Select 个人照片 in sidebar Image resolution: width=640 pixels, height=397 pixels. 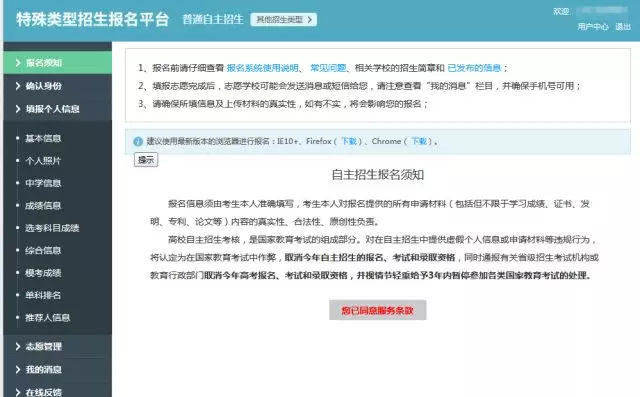point(43,161)
